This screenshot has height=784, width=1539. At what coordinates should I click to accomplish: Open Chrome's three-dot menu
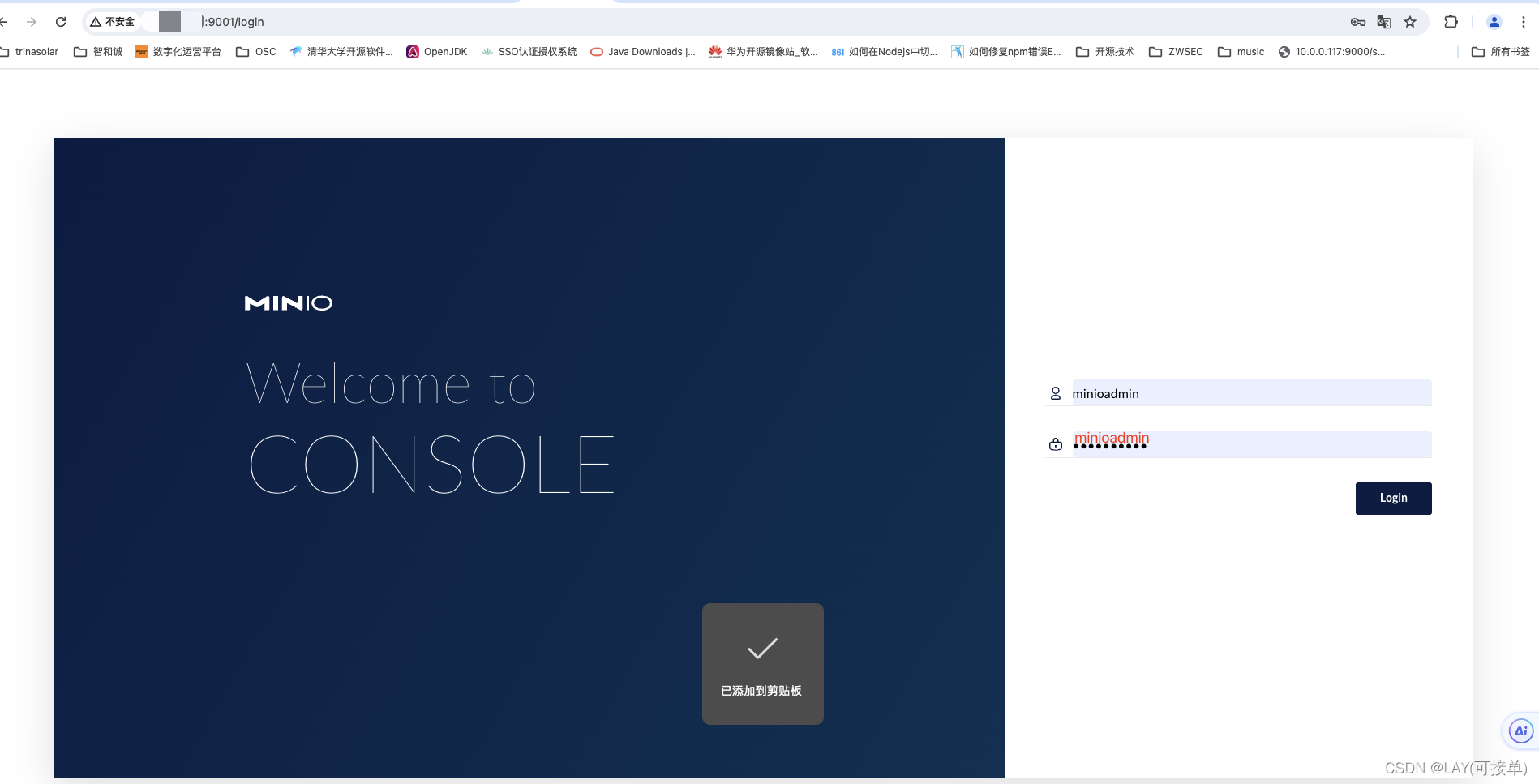1524,22
